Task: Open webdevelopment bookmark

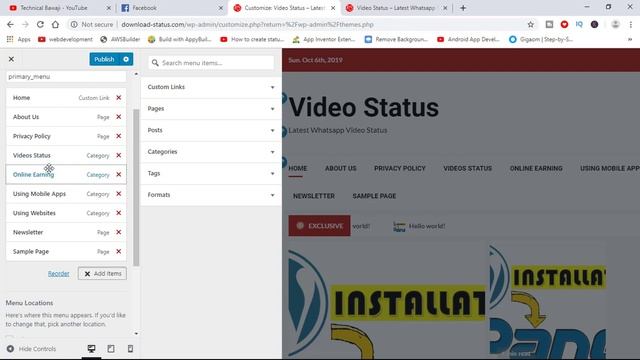Action: 65,39
